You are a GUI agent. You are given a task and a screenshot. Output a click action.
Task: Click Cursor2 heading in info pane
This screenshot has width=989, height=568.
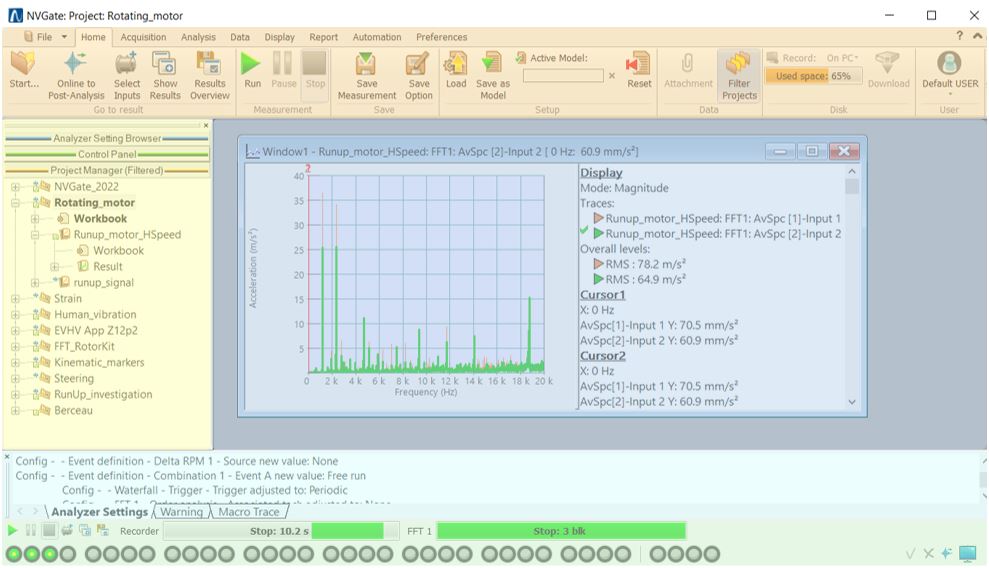point(602,356)
